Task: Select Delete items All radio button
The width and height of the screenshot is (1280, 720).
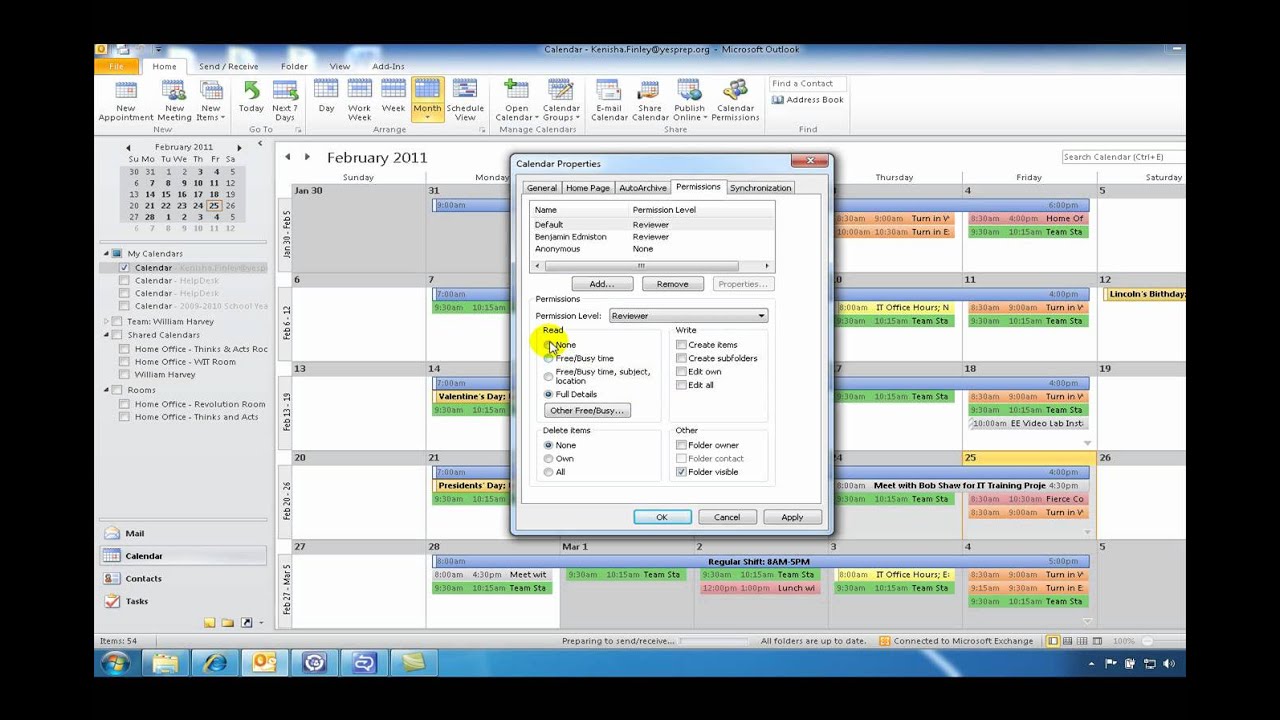Action: point(548,472)
